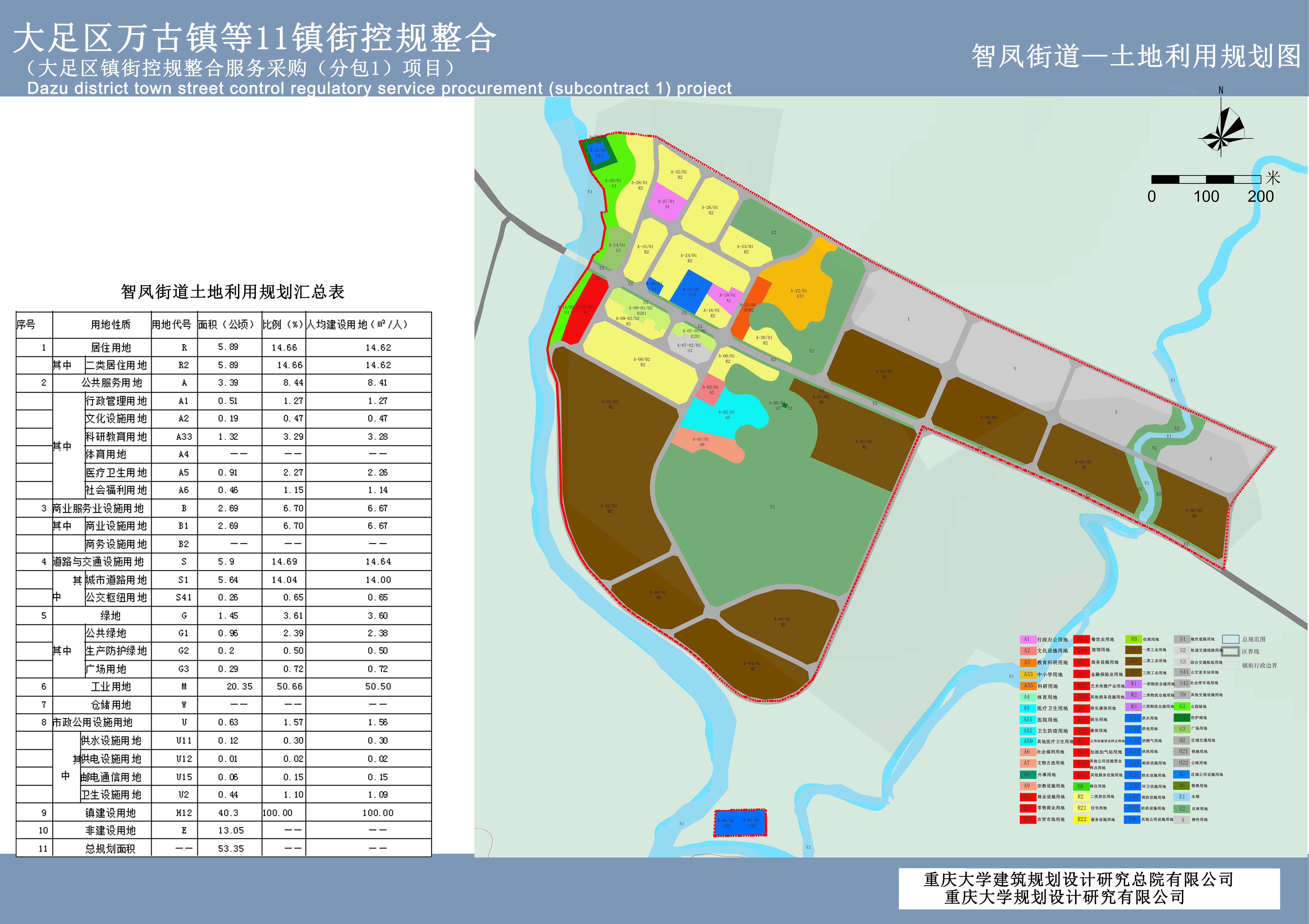The image size is (1309, 924).
Task: Click the 区界线 dashed legend box
Action: click(x=1230, y=652)
